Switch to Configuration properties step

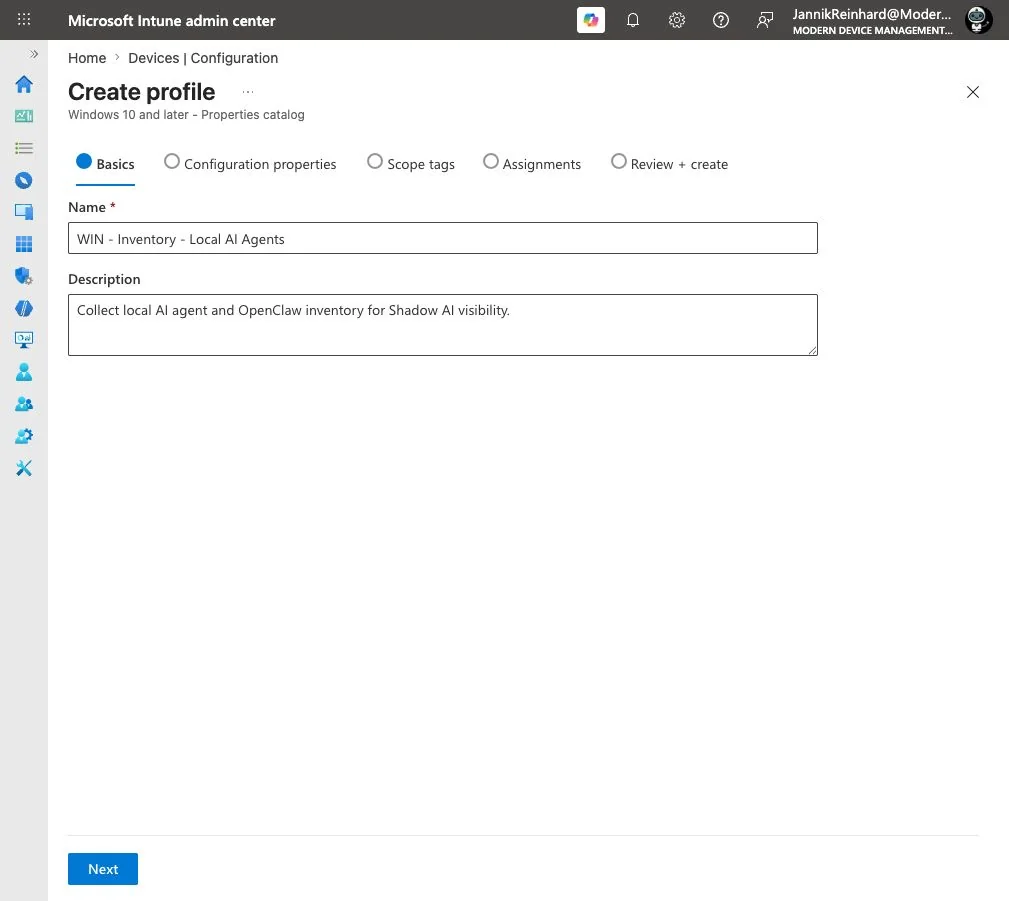(250, 163)
